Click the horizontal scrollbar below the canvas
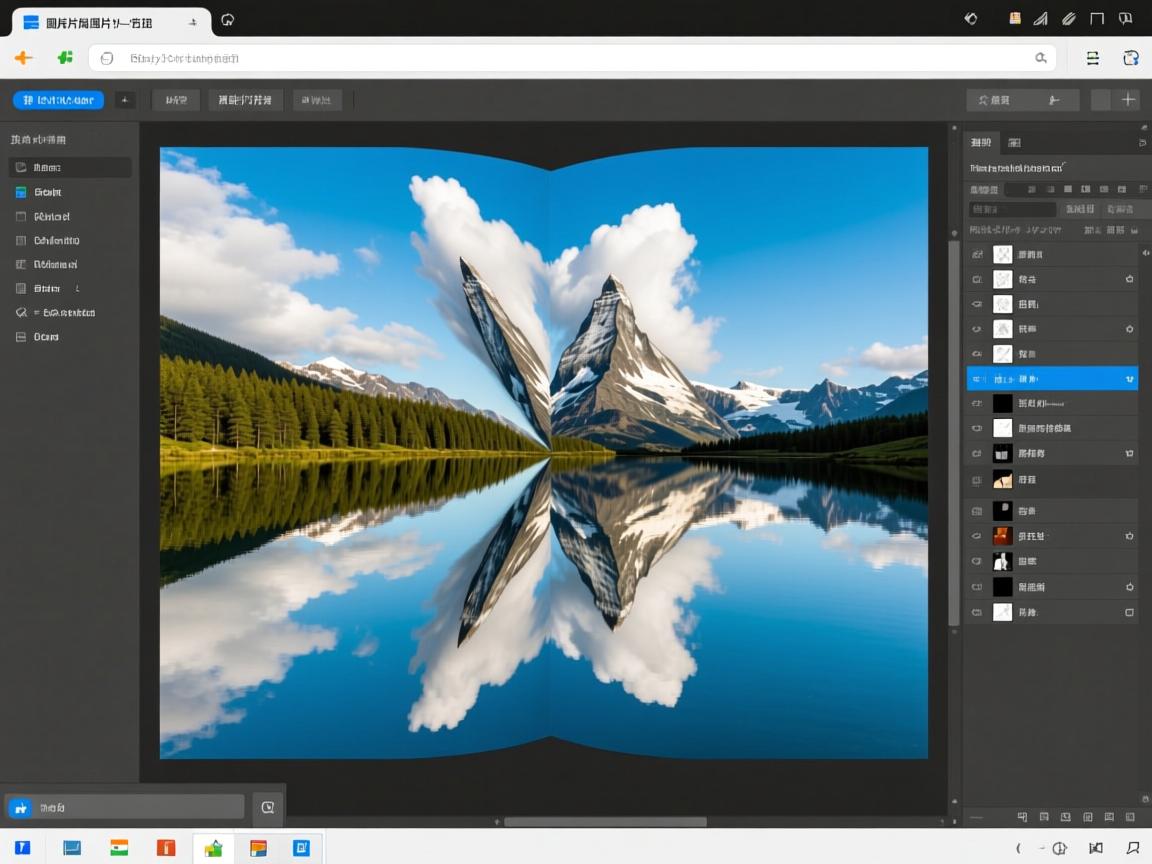Viewport: 1152px width, 864px height. (x=605, y=822)
